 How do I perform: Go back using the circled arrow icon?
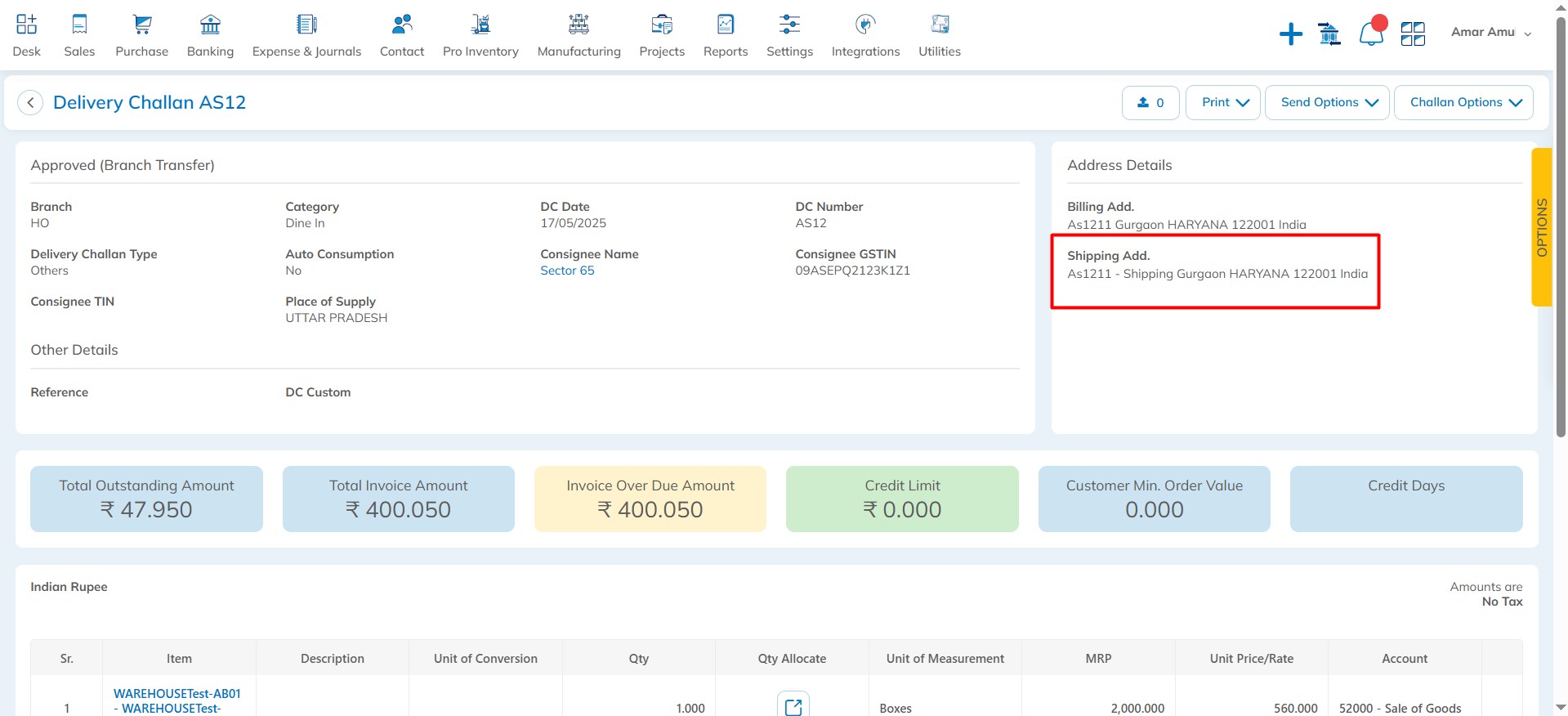point(30,102)
